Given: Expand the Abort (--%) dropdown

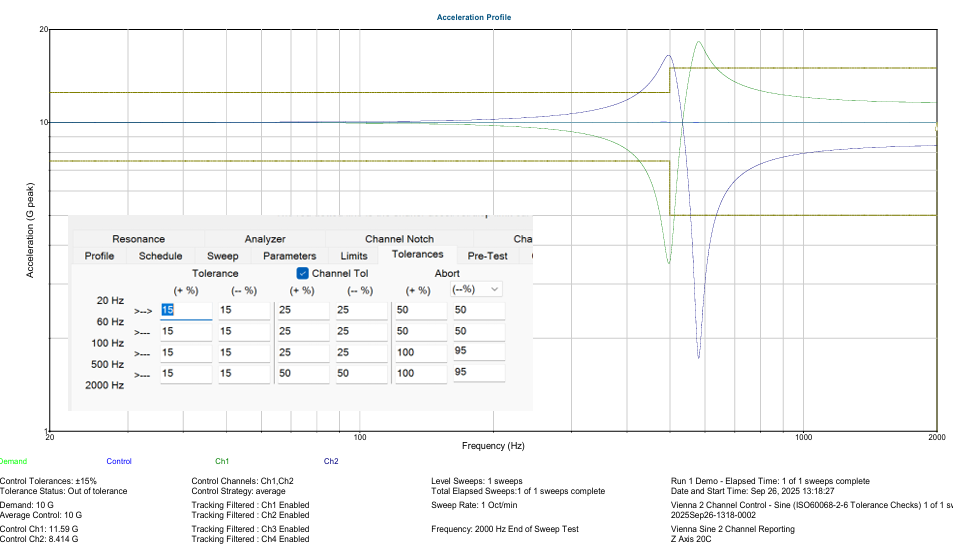Looking at the screenshot, I should click(x=477, y=289).
